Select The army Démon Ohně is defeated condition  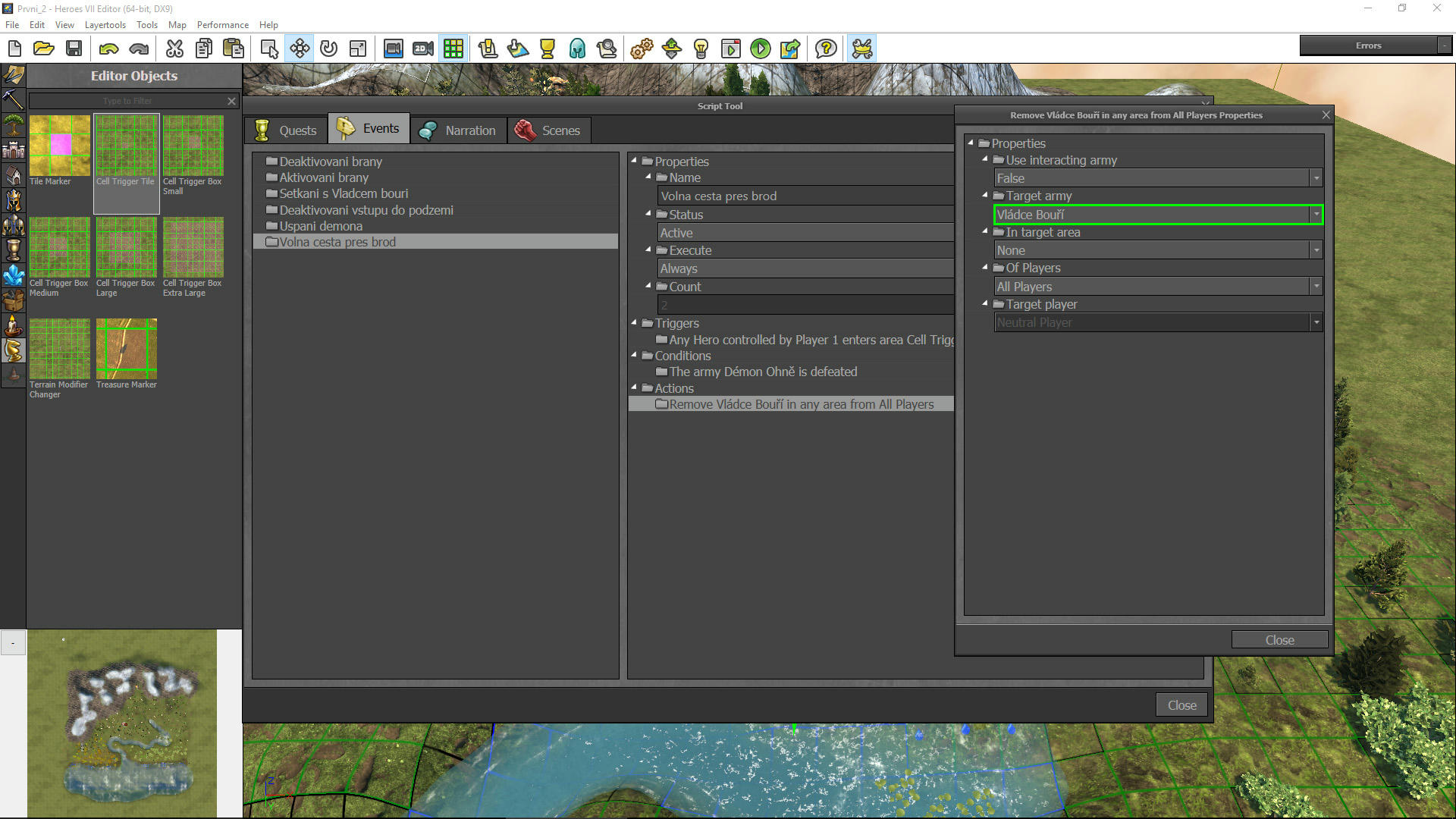pyautogui.click(x=763, y=372)
